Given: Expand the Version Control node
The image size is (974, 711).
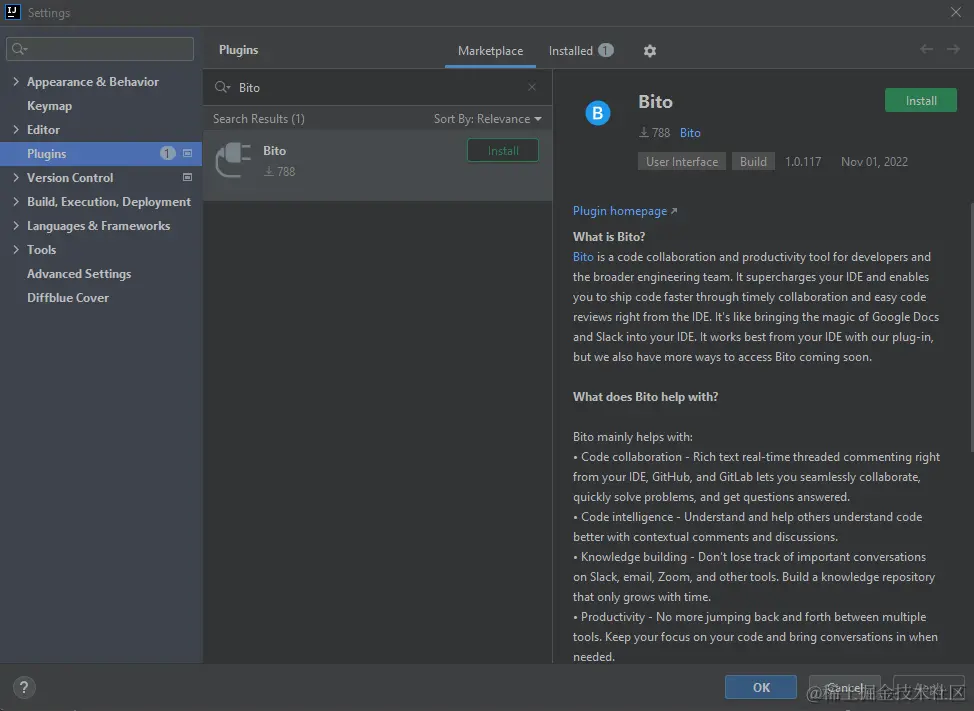Looking at the screenshot, I should (16, 178).
